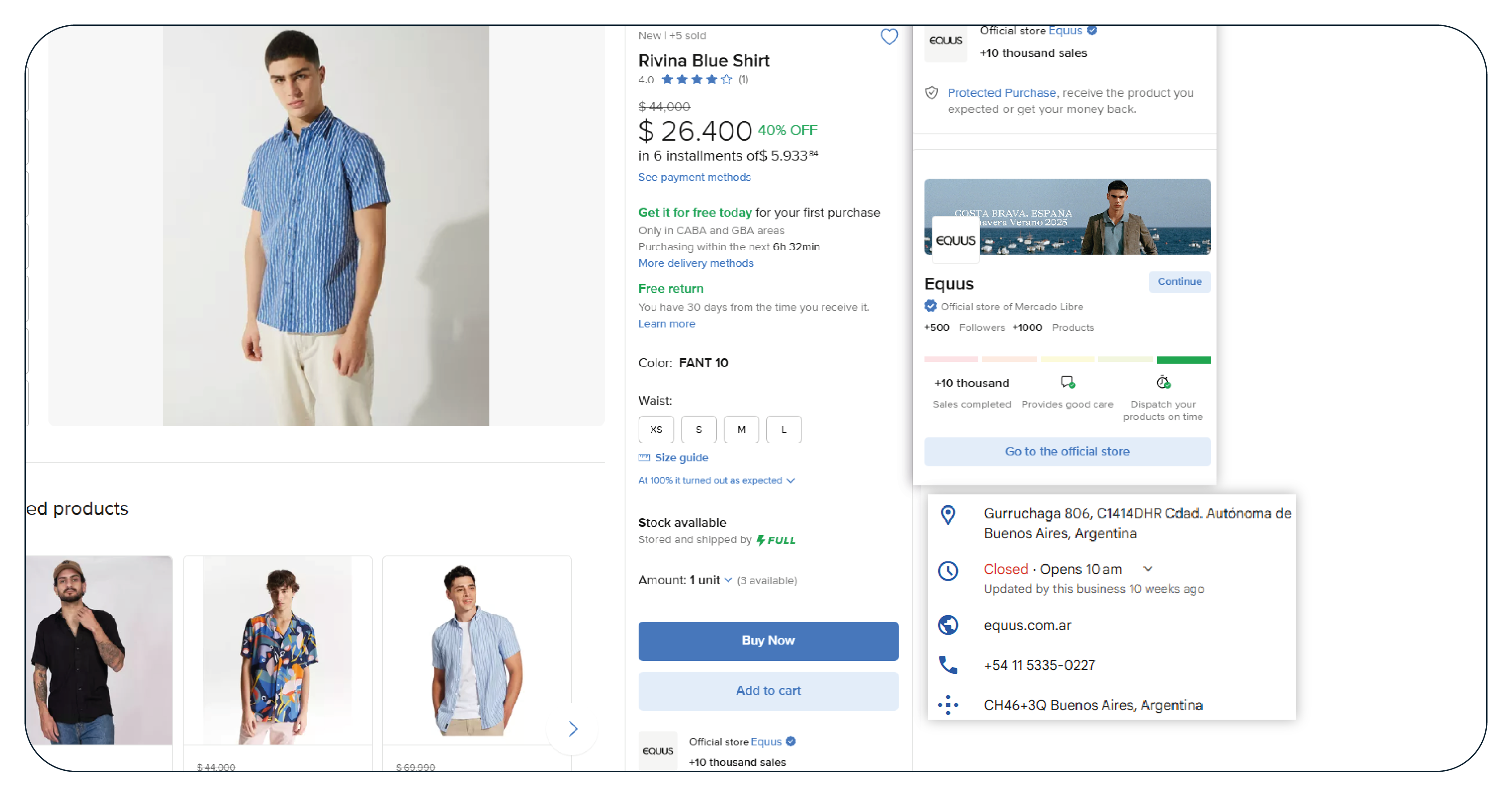Select size S
This screenshot has height=797, width=1512.
tap(698, 429)
